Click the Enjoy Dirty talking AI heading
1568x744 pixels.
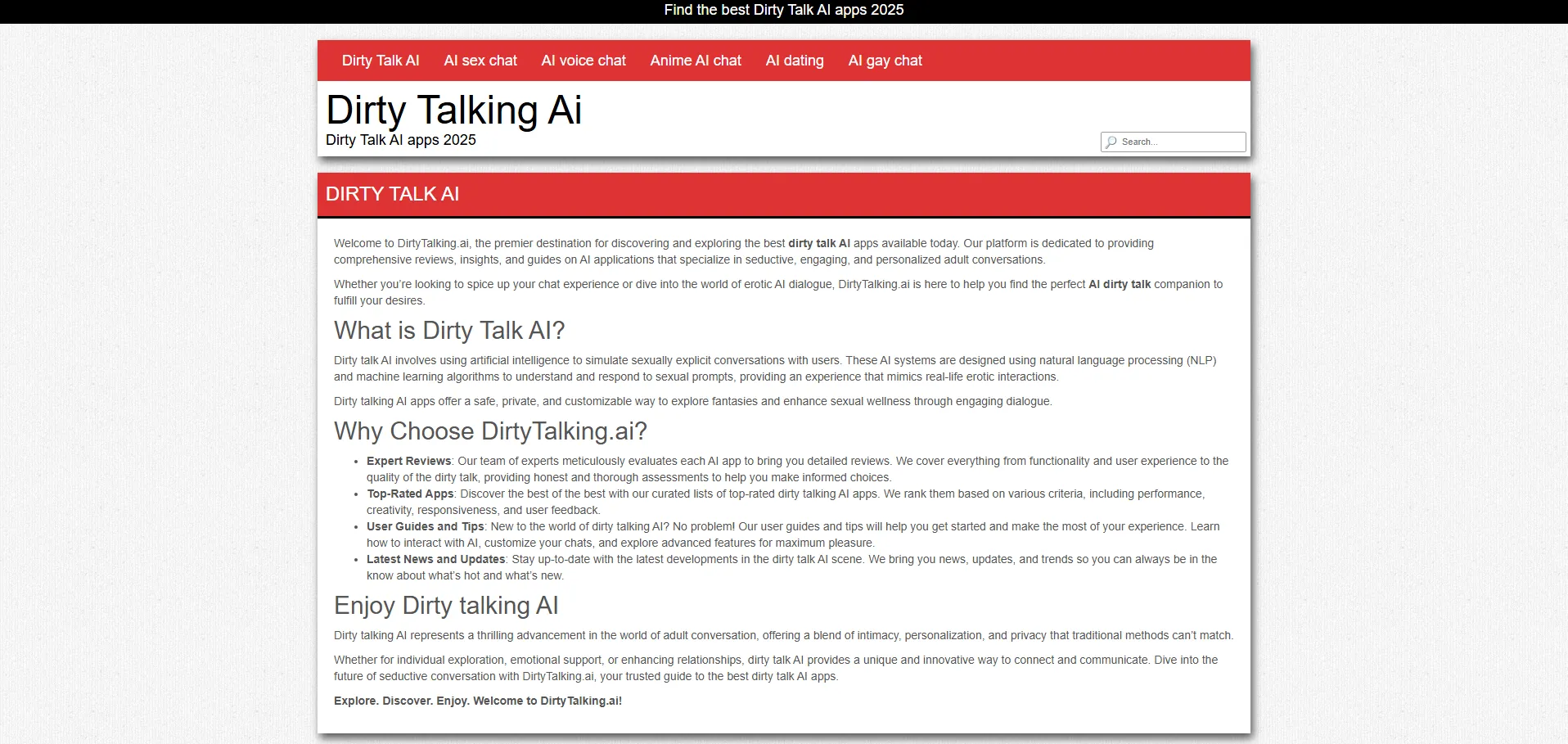445,606
